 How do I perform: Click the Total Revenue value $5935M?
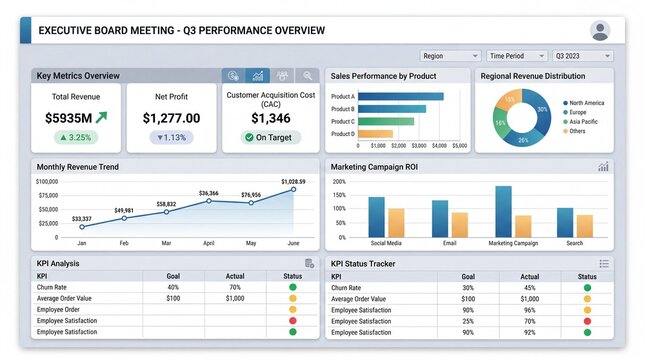pyautogui.click(x=69, y=118)
